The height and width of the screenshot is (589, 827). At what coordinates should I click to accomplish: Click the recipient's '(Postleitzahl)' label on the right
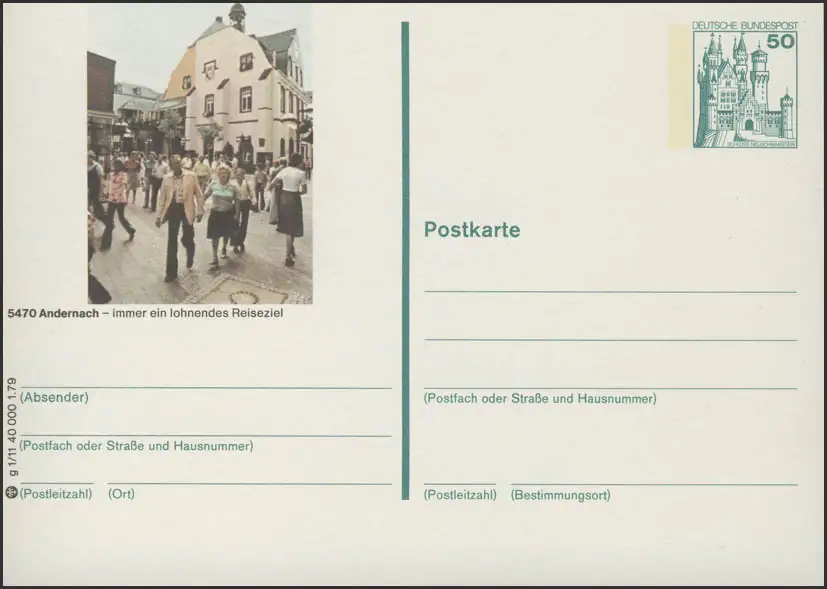pyautogui.click(x=459, y=495)
